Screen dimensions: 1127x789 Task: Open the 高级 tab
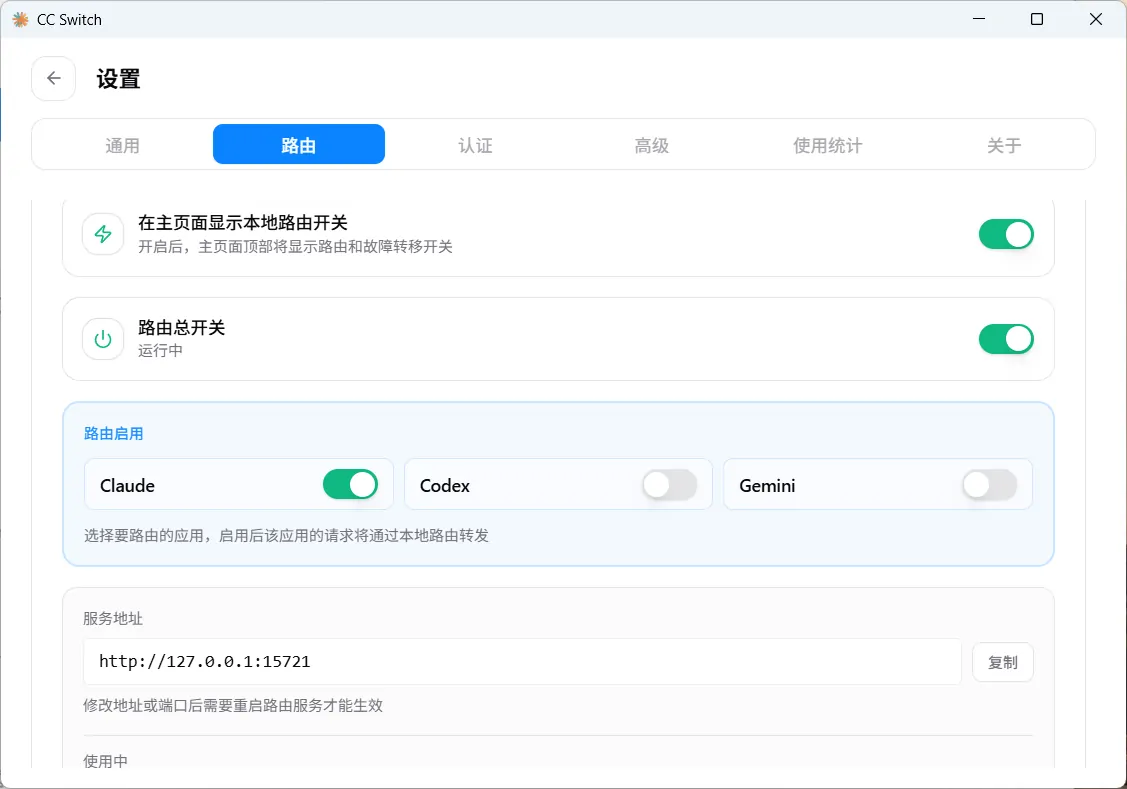[651, 144]
